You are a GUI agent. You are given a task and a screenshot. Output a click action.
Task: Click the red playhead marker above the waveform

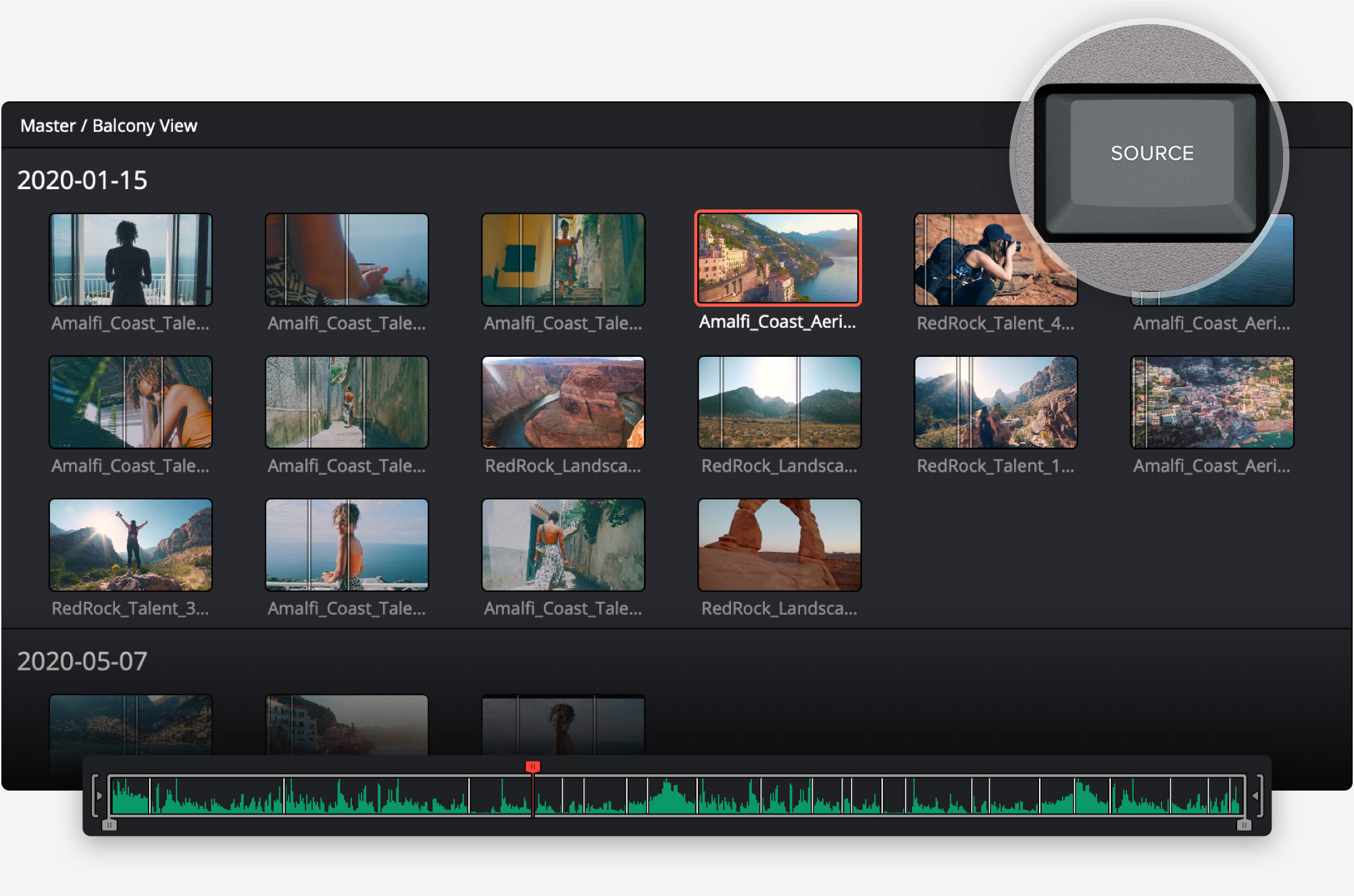533,766
